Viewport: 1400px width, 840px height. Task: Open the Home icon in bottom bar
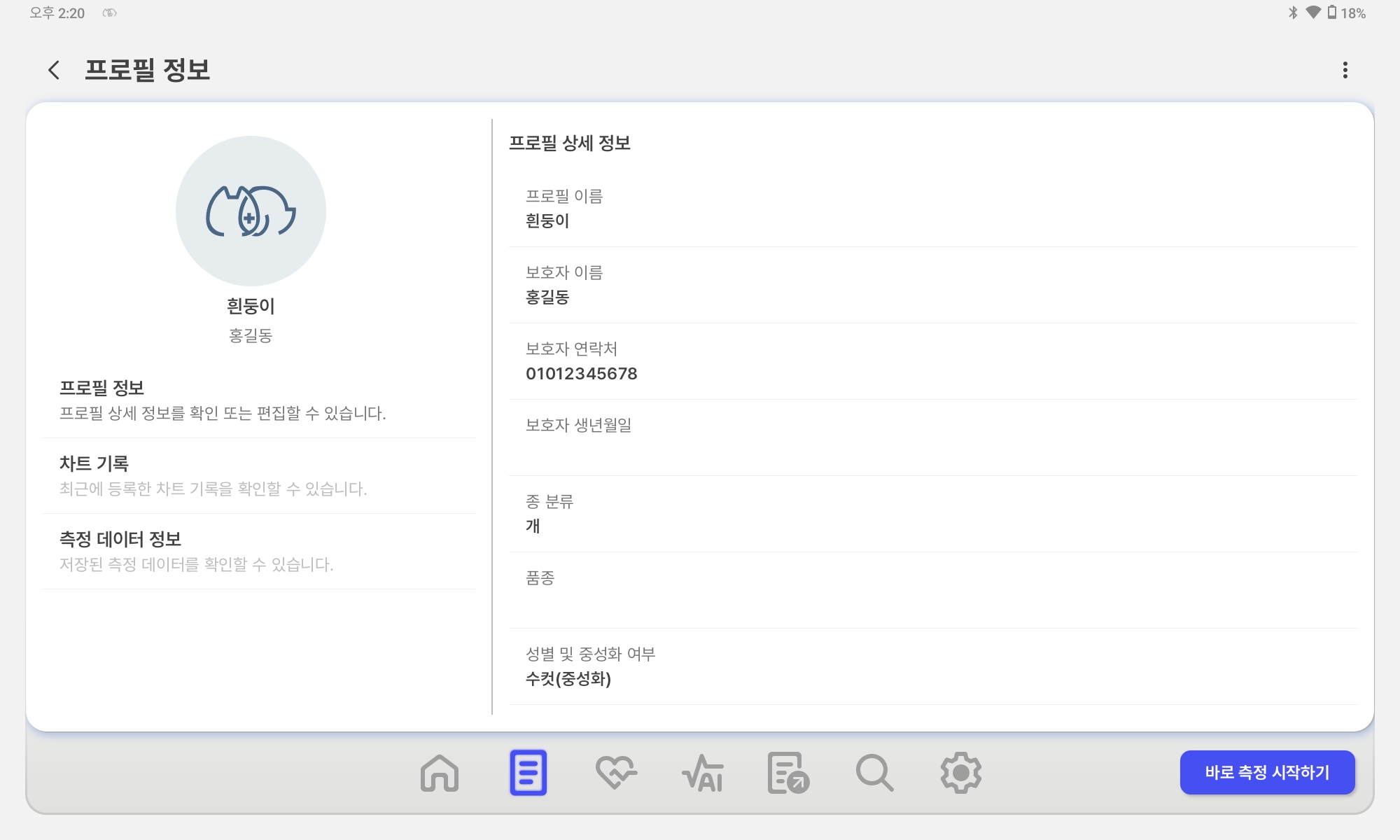click(440, 773)
